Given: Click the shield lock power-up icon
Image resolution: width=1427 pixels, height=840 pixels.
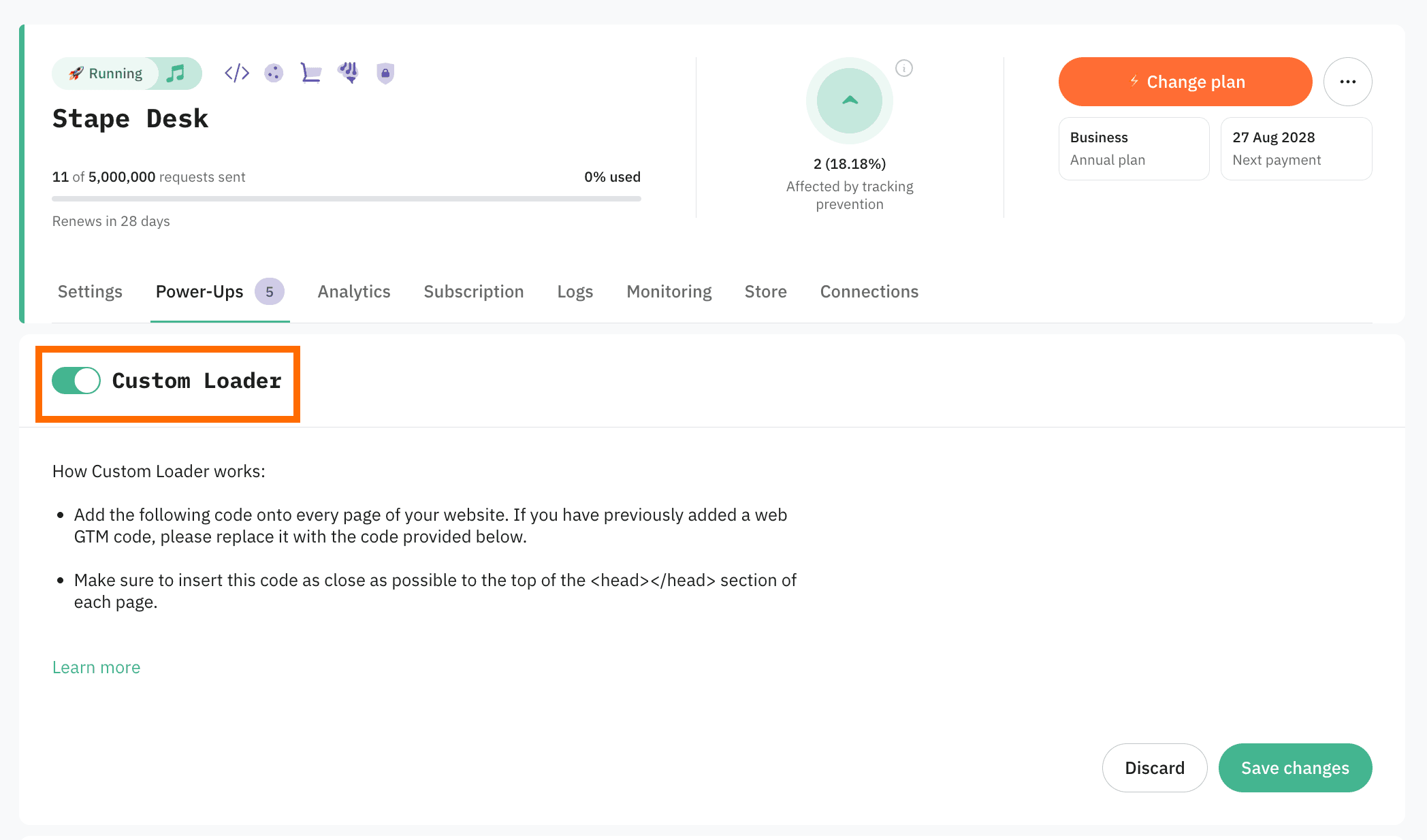Looking at the screenshot, I should coord(385,73).
